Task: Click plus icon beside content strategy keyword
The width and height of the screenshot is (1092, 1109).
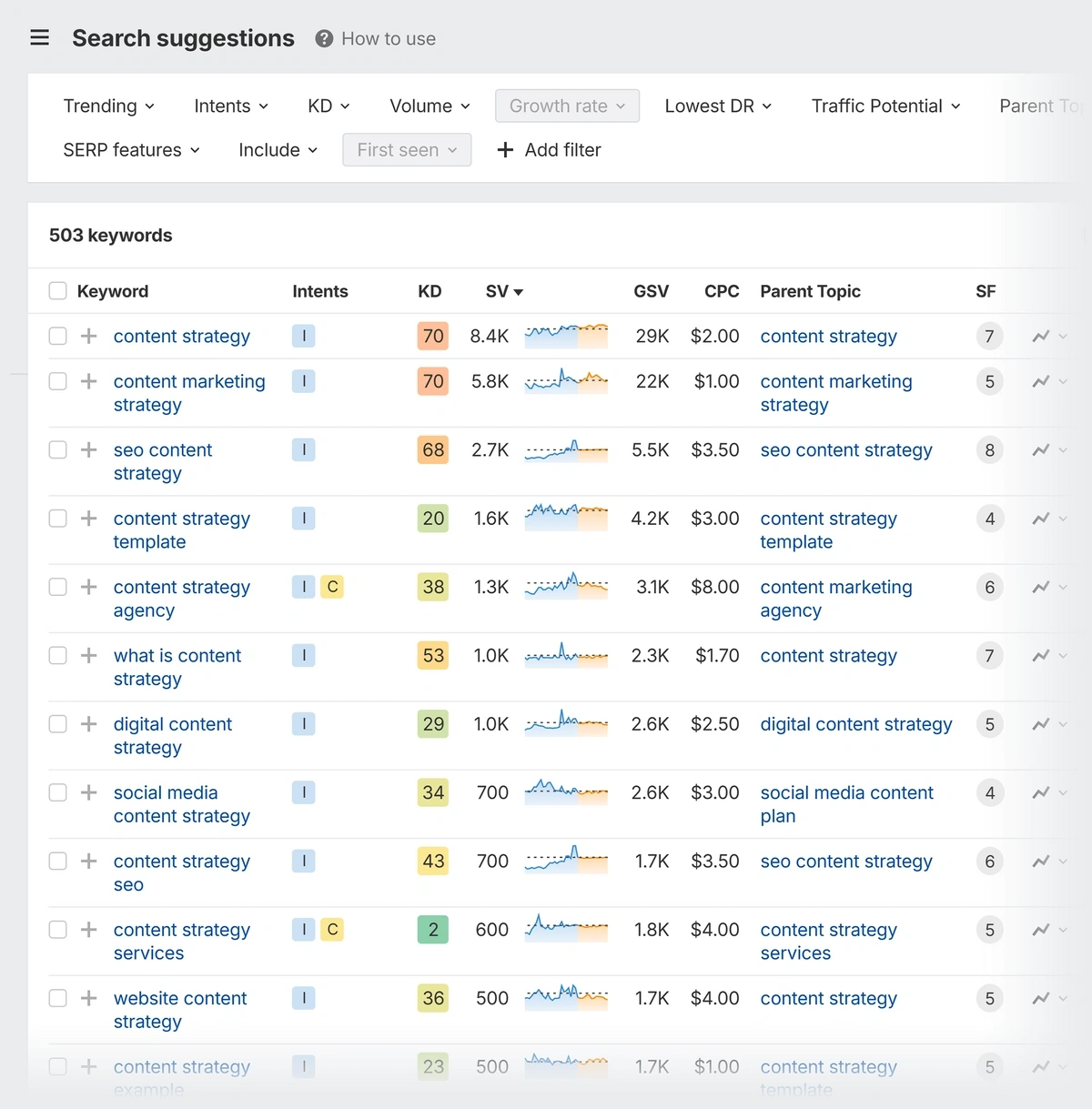Action: pos(88,336)
